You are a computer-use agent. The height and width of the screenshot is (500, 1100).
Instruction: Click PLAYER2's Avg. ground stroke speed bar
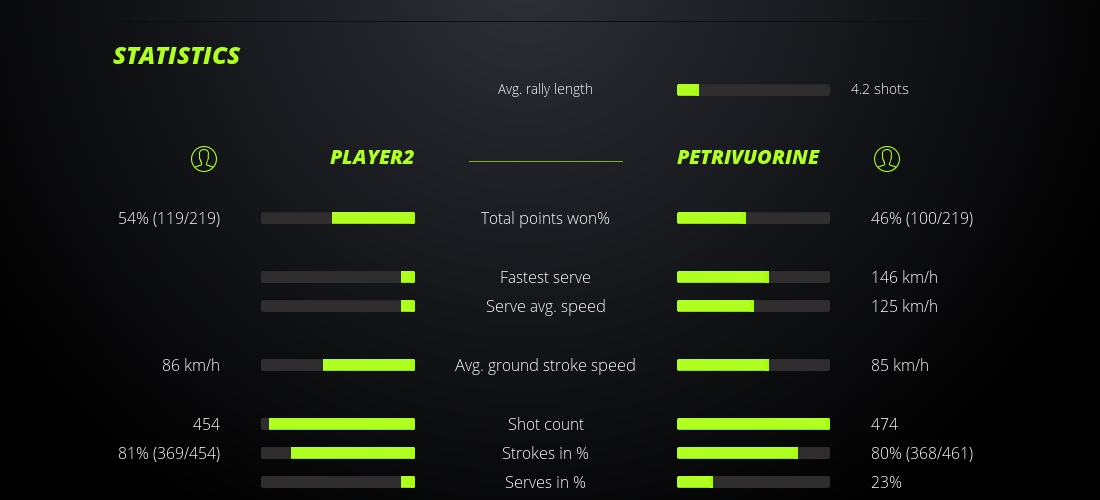point(338,365)
